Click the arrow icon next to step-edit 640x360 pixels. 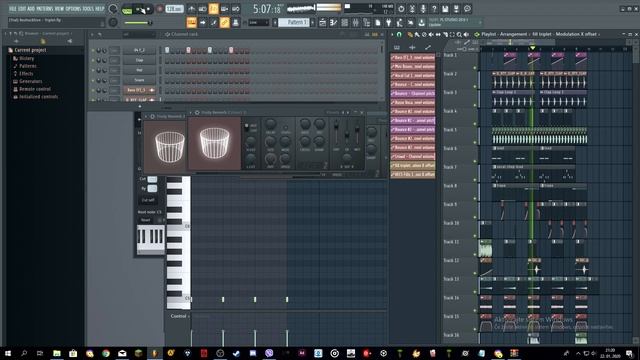202,22
